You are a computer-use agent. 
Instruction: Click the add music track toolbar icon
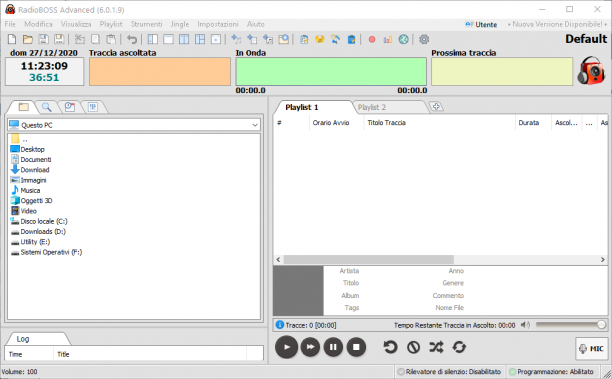(x=236, y=39)
